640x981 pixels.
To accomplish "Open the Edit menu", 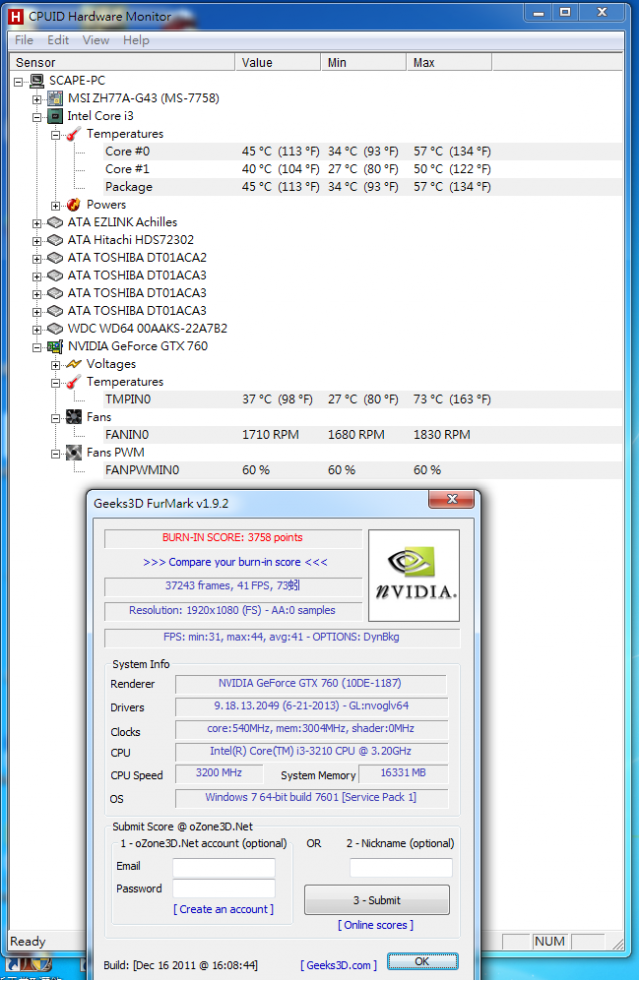I will 58,40.
